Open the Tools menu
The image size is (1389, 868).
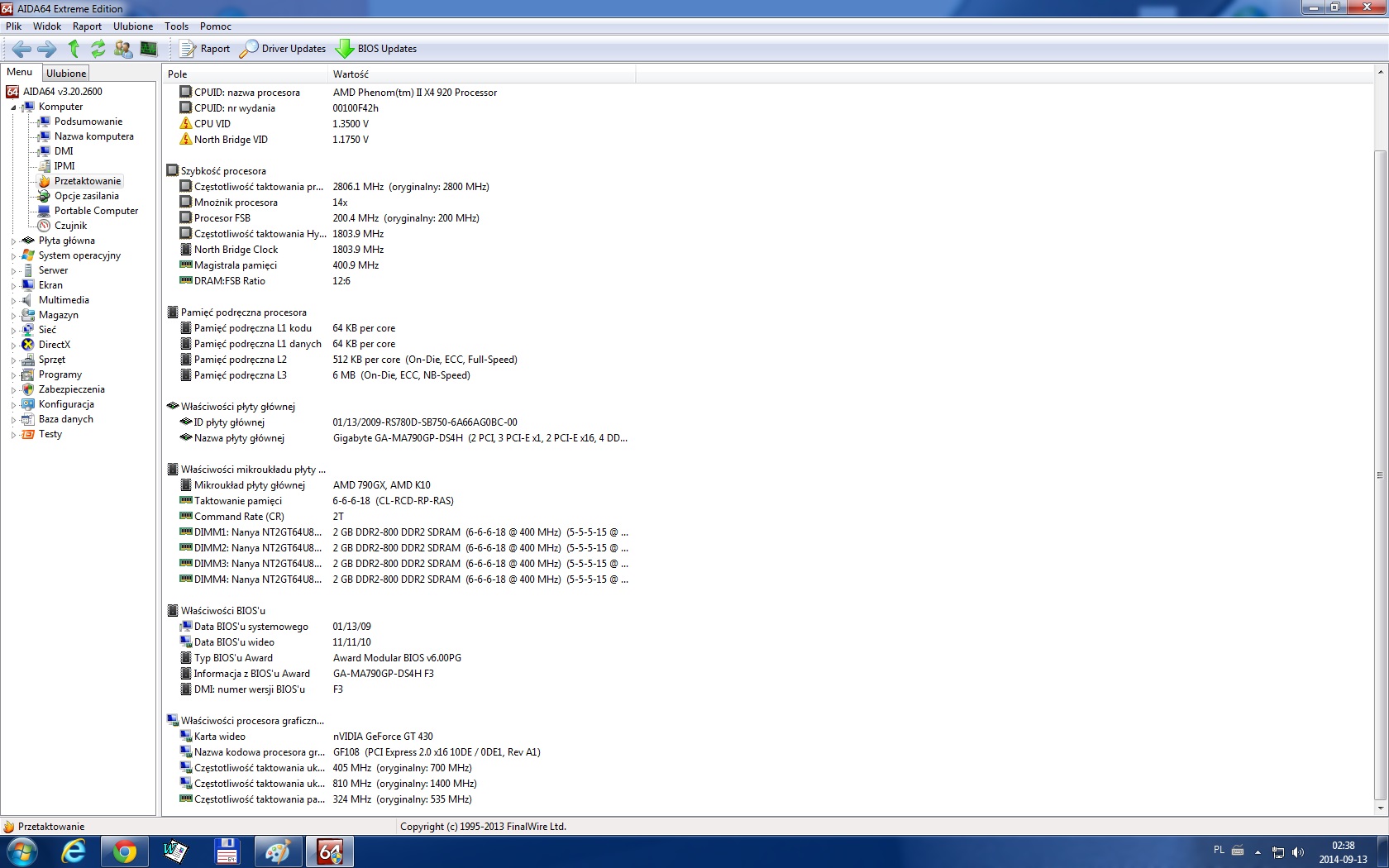click(176, 26)
